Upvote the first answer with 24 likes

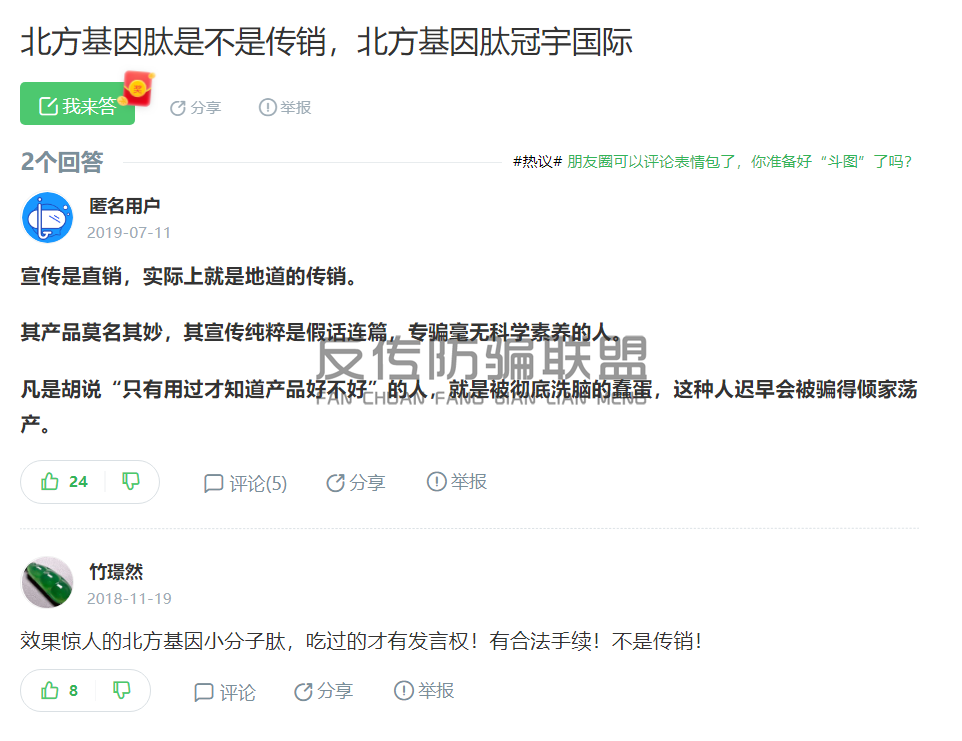click(64, 482)
